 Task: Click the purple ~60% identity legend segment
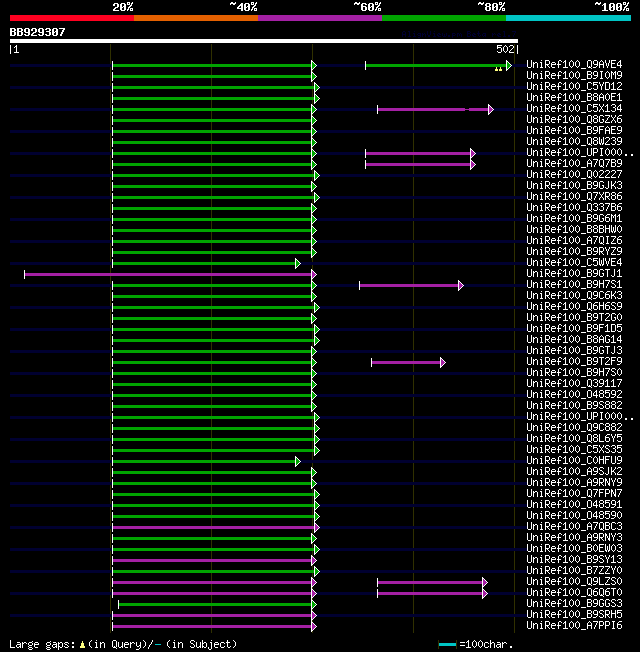pos(320,18)
